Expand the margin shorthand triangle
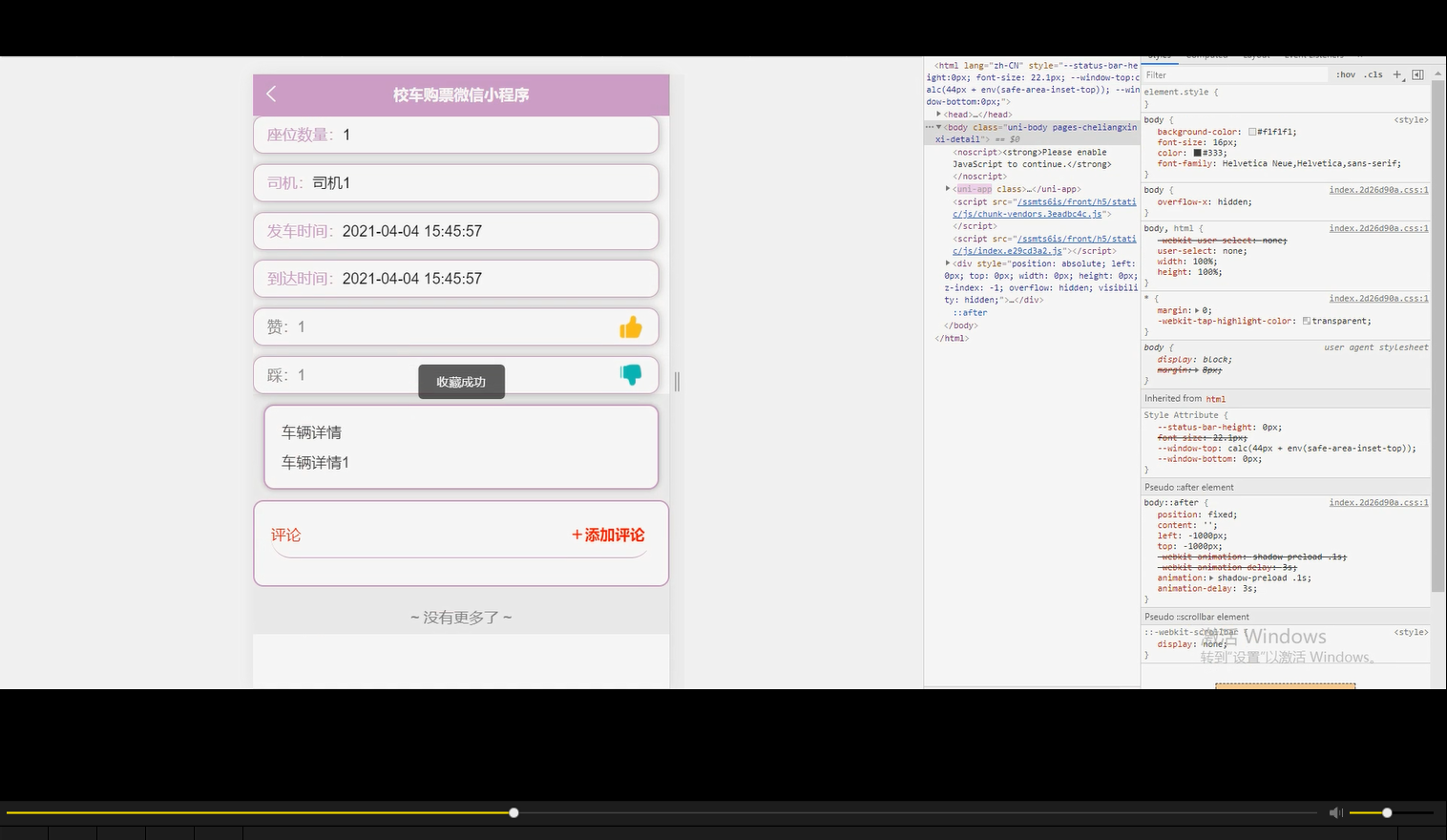The image size is (1447, 840). pyautogui.click(x=1197, y=310)
